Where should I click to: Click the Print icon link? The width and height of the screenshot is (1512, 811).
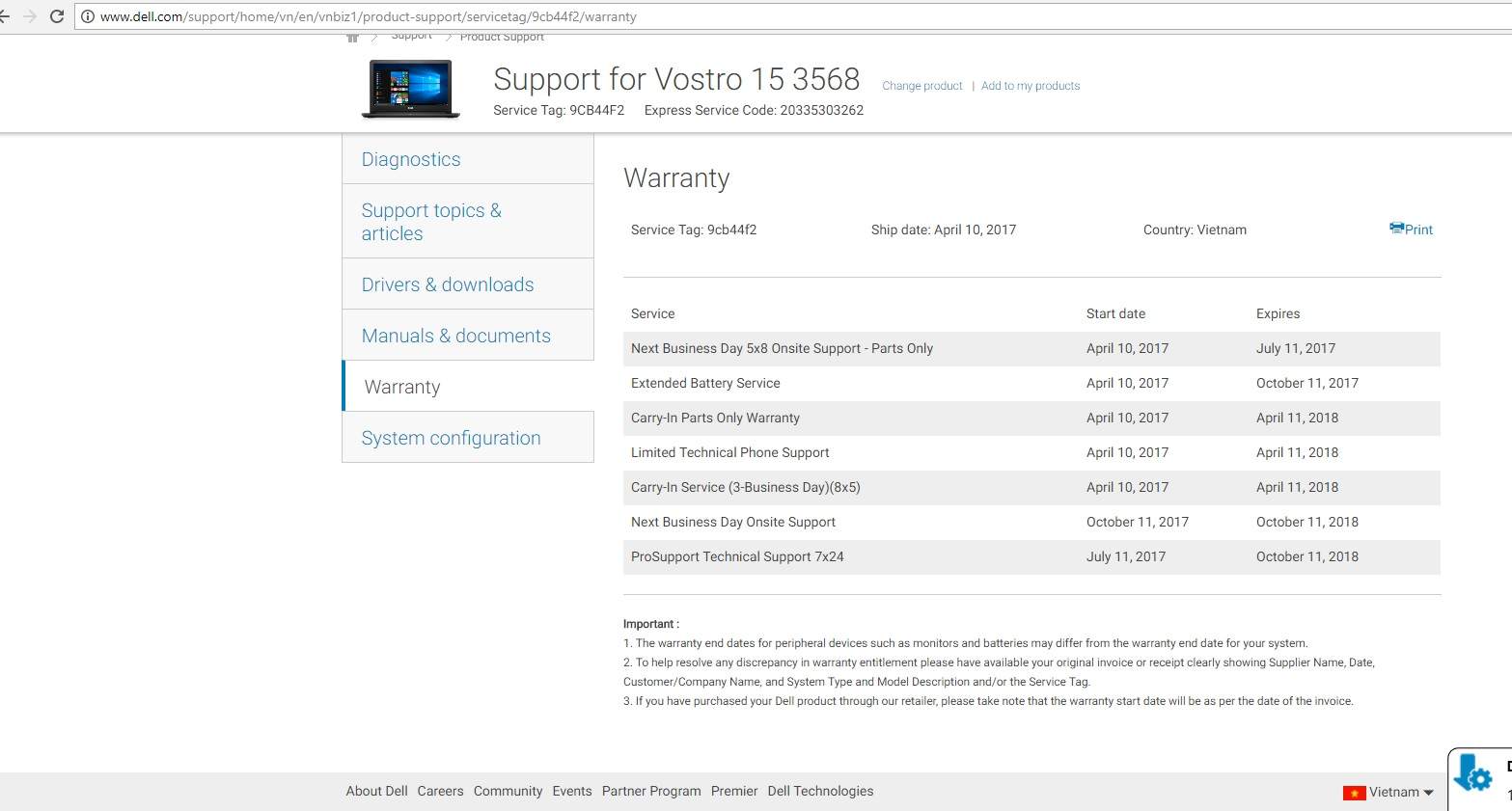pos(1411,230)
